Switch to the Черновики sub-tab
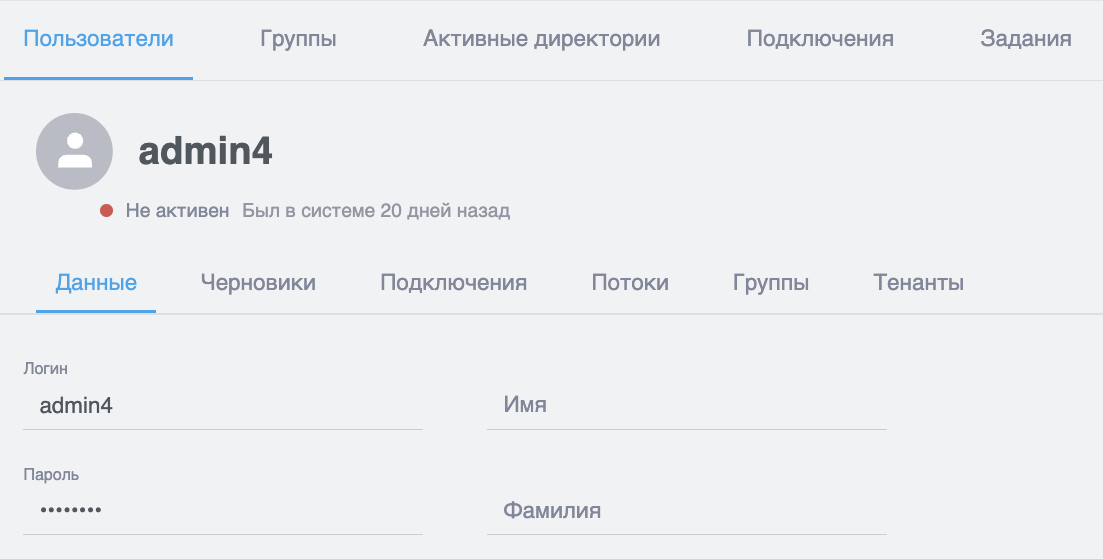 click(258, 282)
